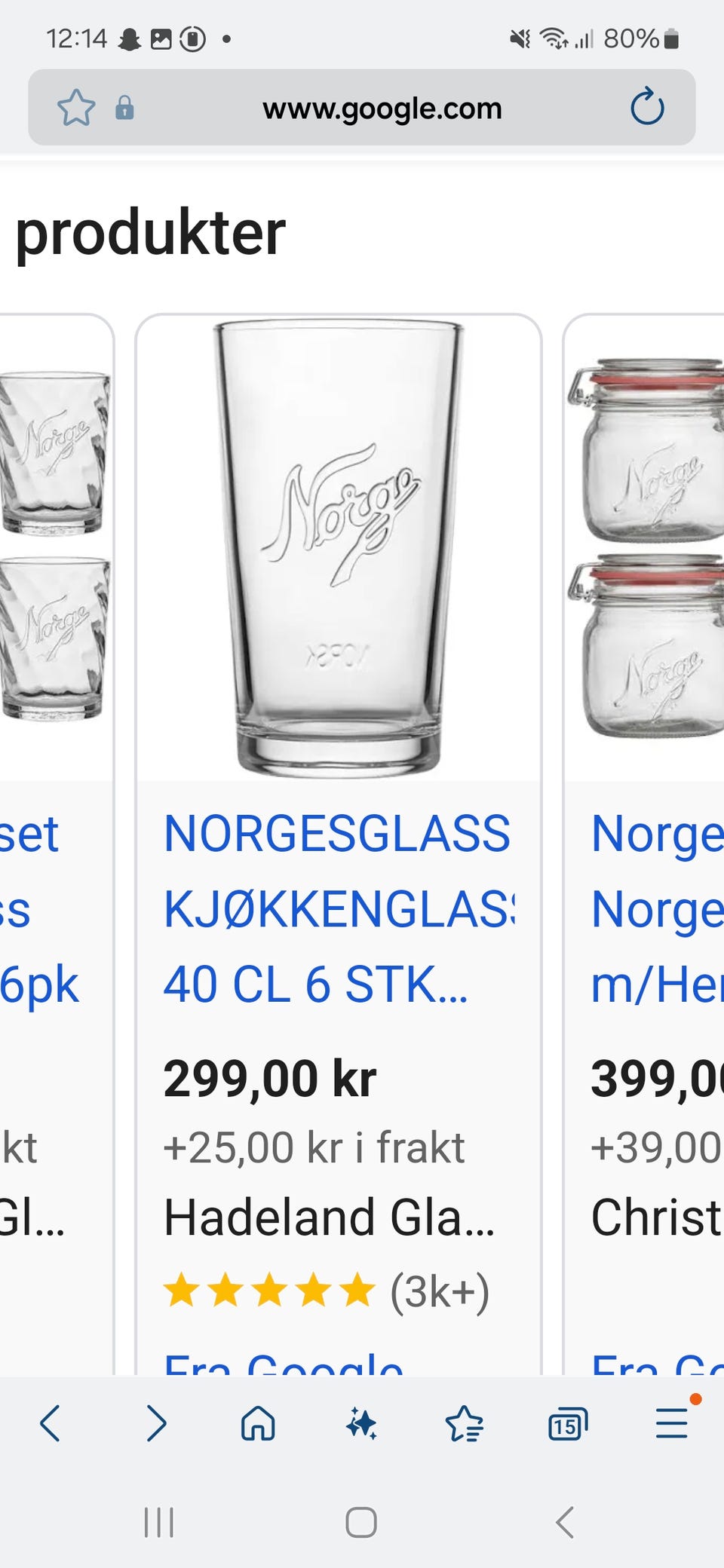Open the Norgesglass jar product title link
724x1568 pixels.
point(657,909)
